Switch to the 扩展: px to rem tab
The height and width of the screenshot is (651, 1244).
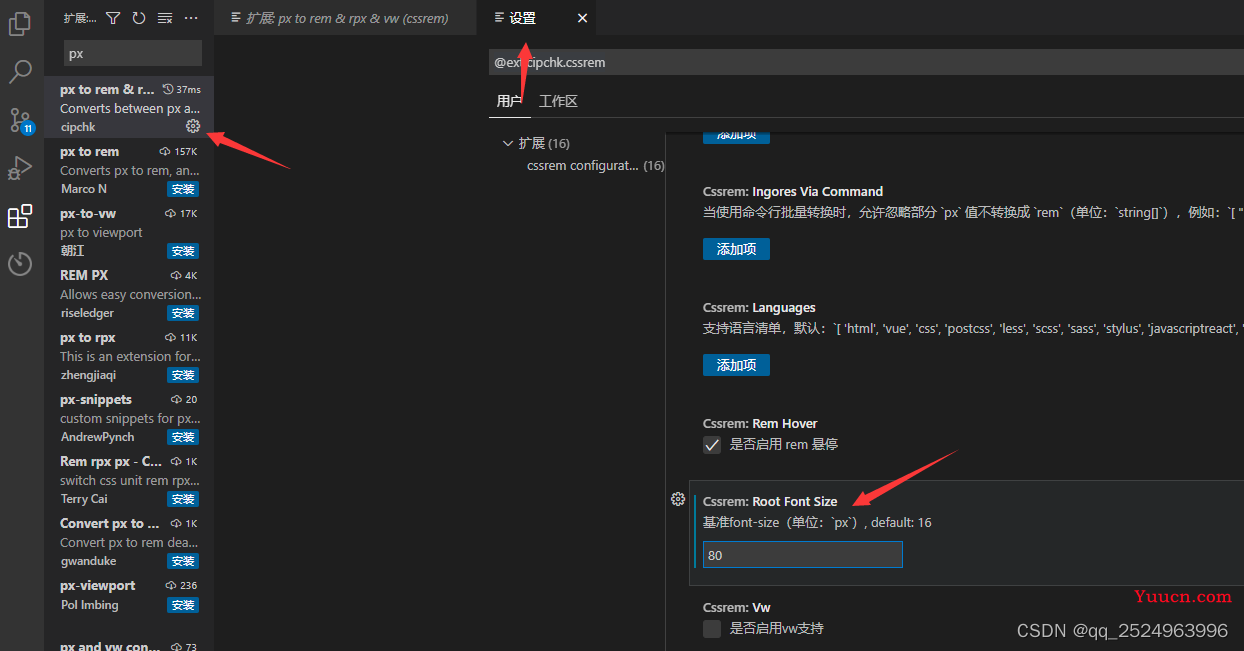point(347,18)
